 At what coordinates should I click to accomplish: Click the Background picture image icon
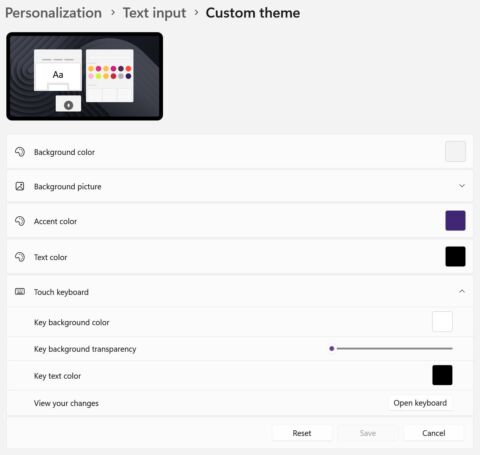(x=20, y=186)
